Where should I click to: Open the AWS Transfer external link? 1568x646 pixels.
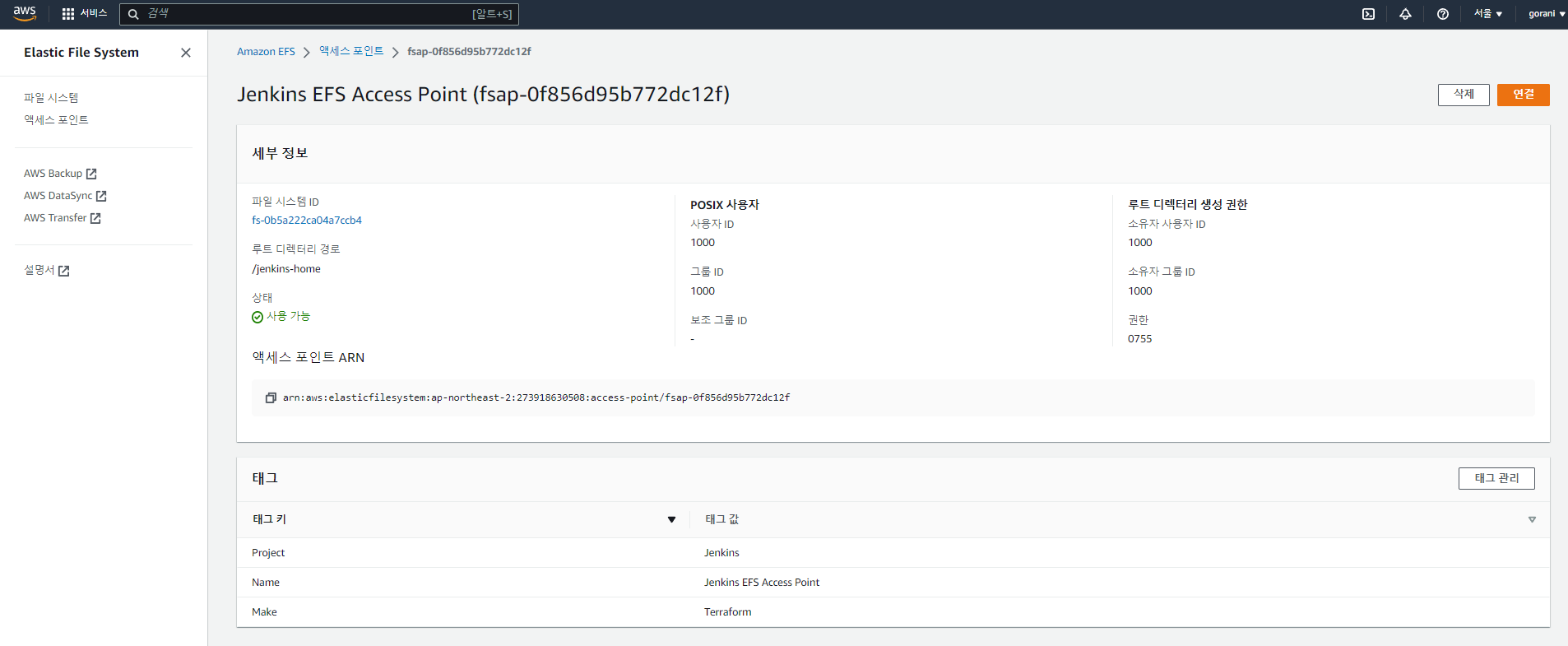pos(62,218)
